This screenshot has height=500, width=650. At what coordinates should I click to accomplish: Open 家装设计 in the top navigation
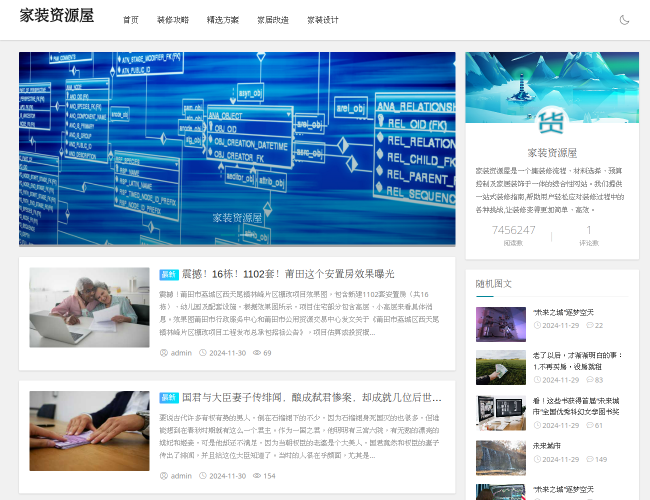[x=323, y=20]
